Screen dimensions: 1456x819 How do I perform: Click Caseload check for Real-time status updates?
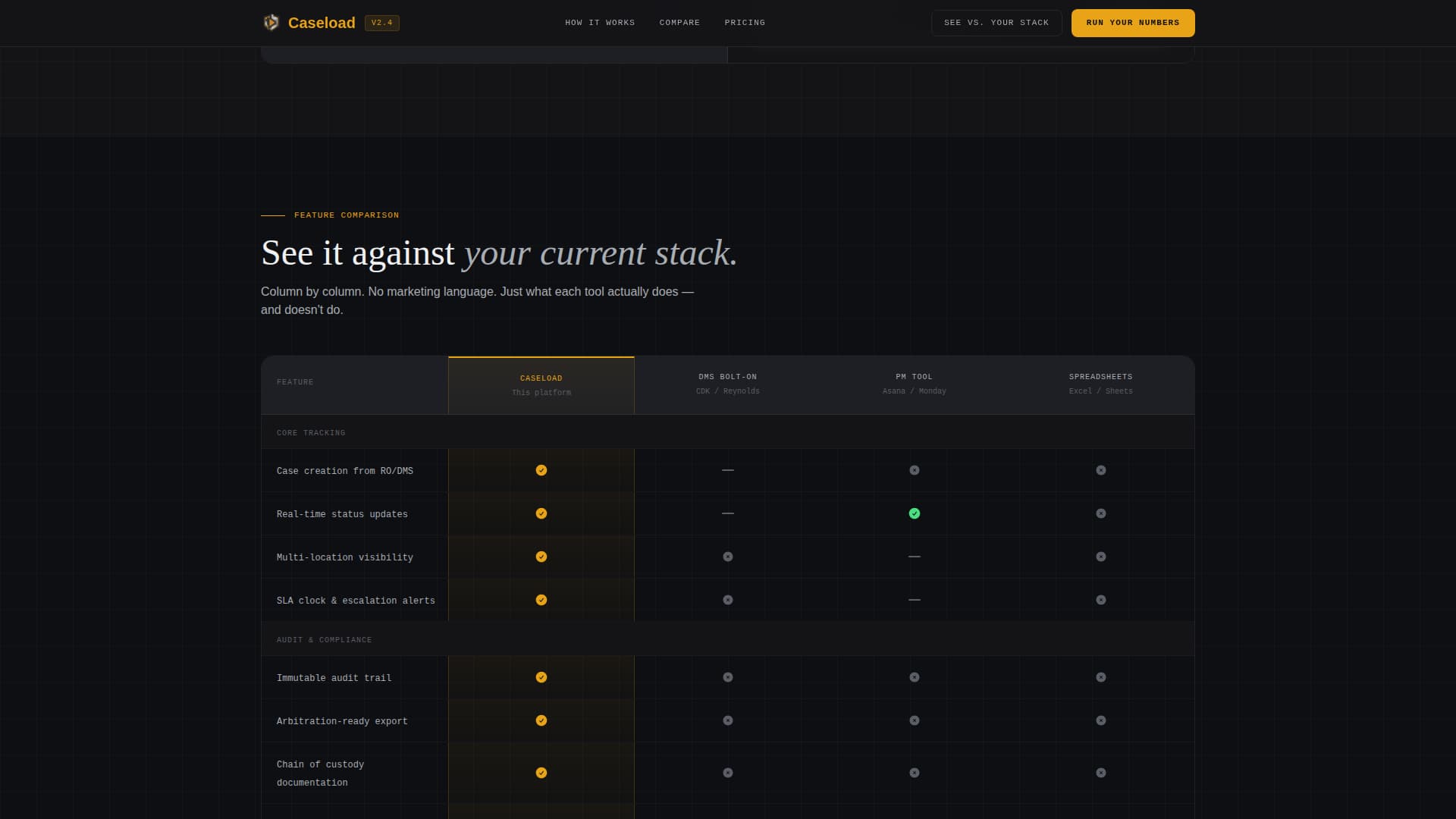[541, 513]
